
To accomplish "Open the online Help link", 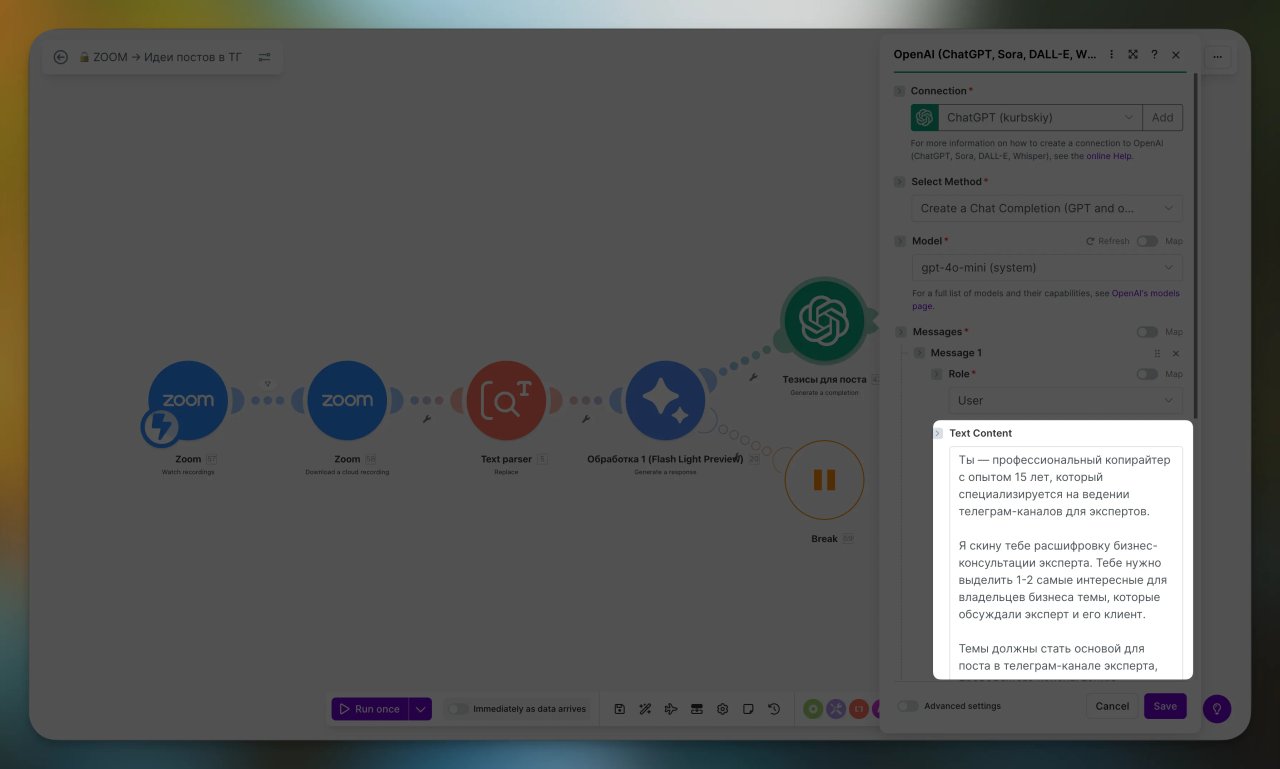I will click(x=1110, y=156).
